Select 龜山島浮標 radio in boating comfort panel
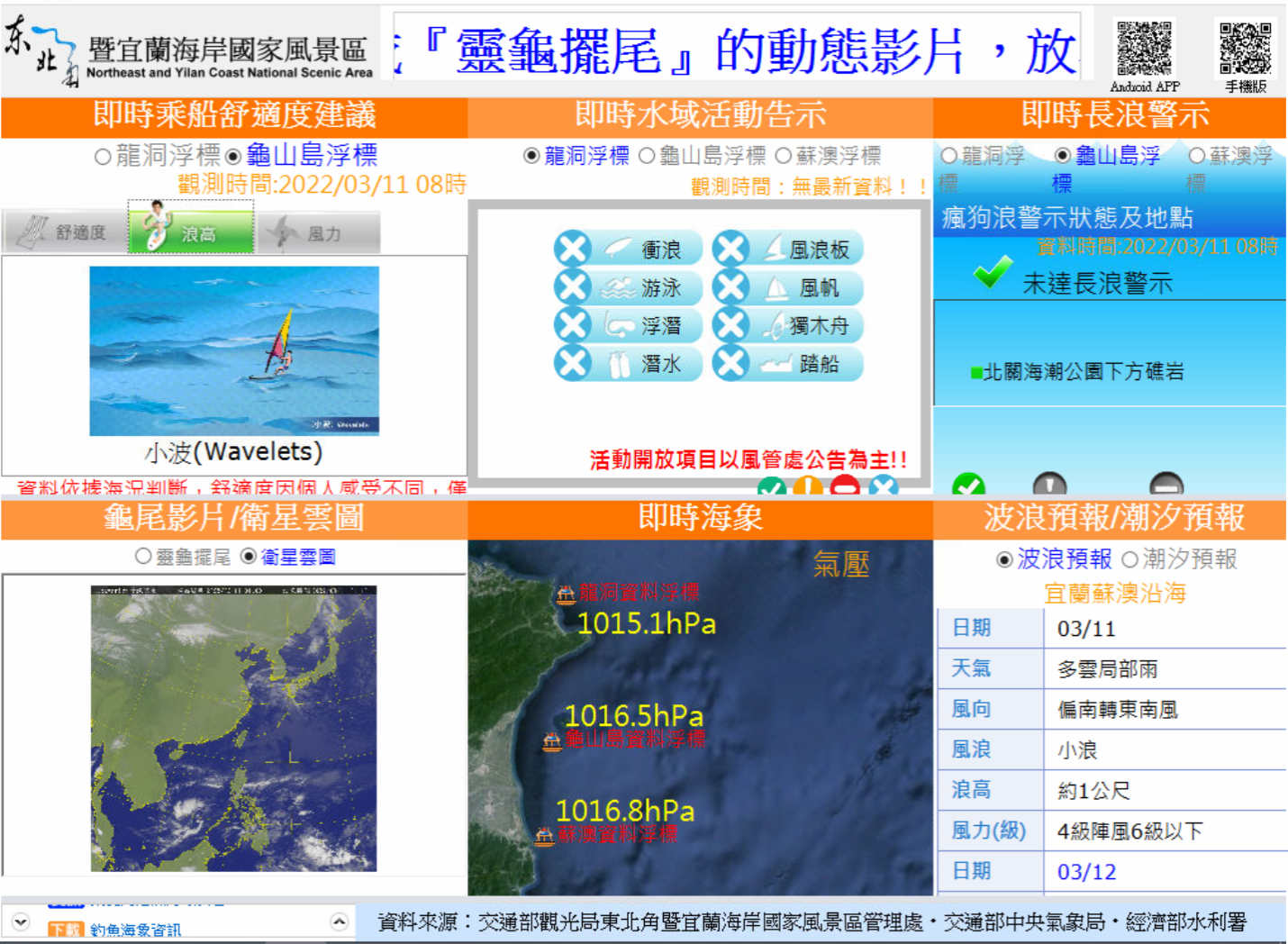The height and width of the screenshot is (944, 1288). (x=233, y=157)
